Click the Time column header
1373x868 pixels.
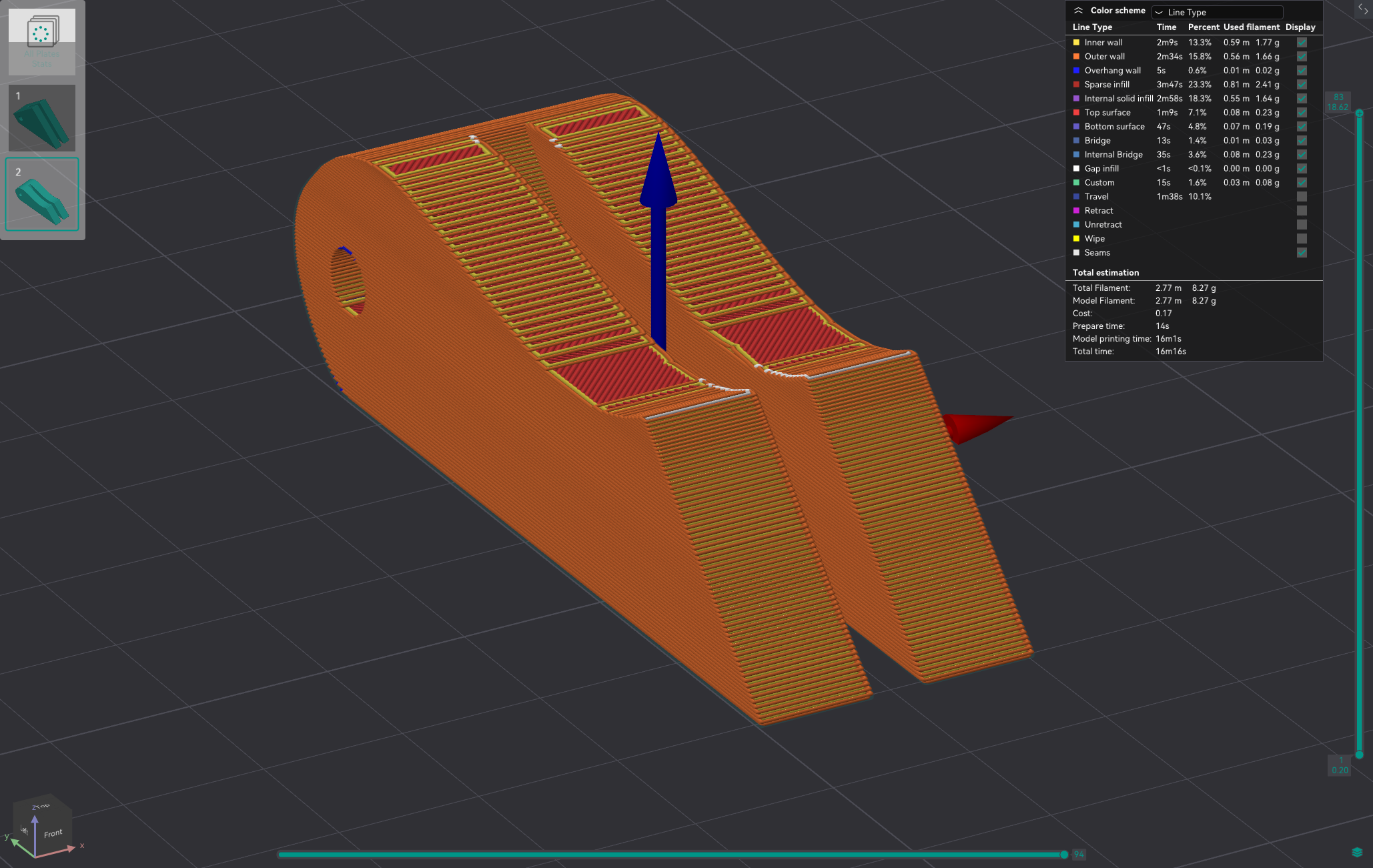click(1166, 27)
